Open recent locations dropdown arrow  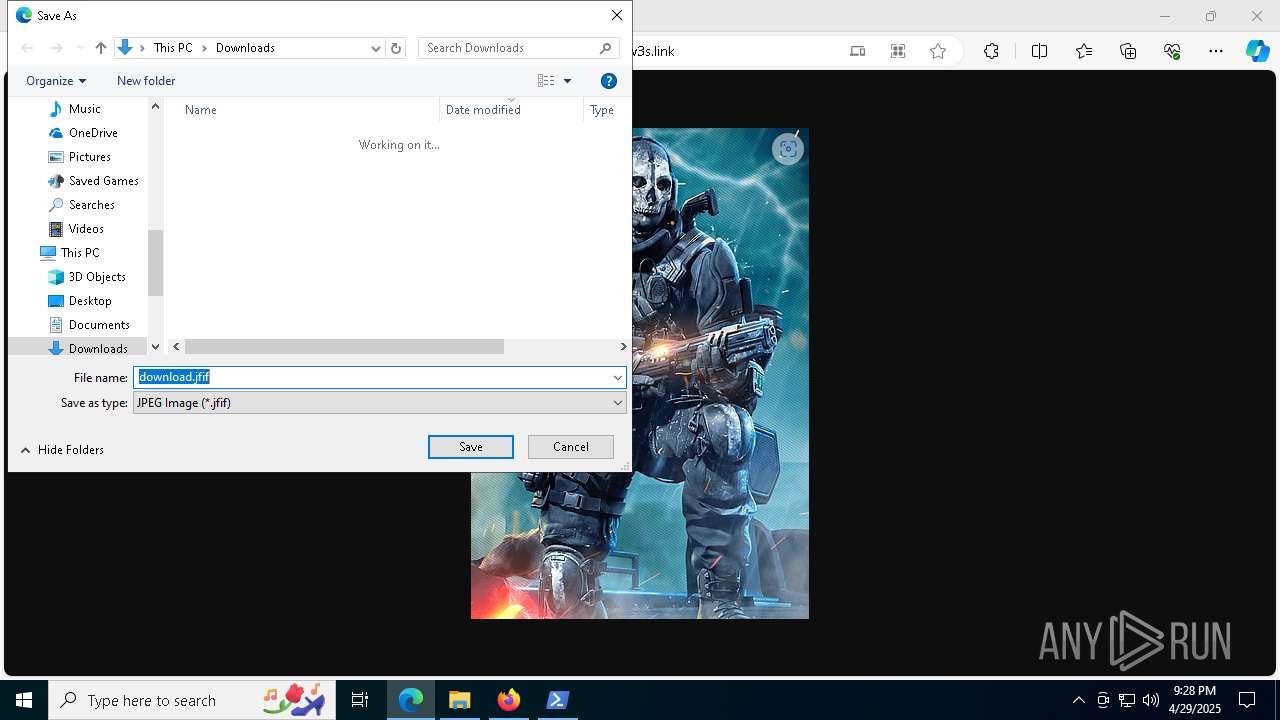(80, 48)
